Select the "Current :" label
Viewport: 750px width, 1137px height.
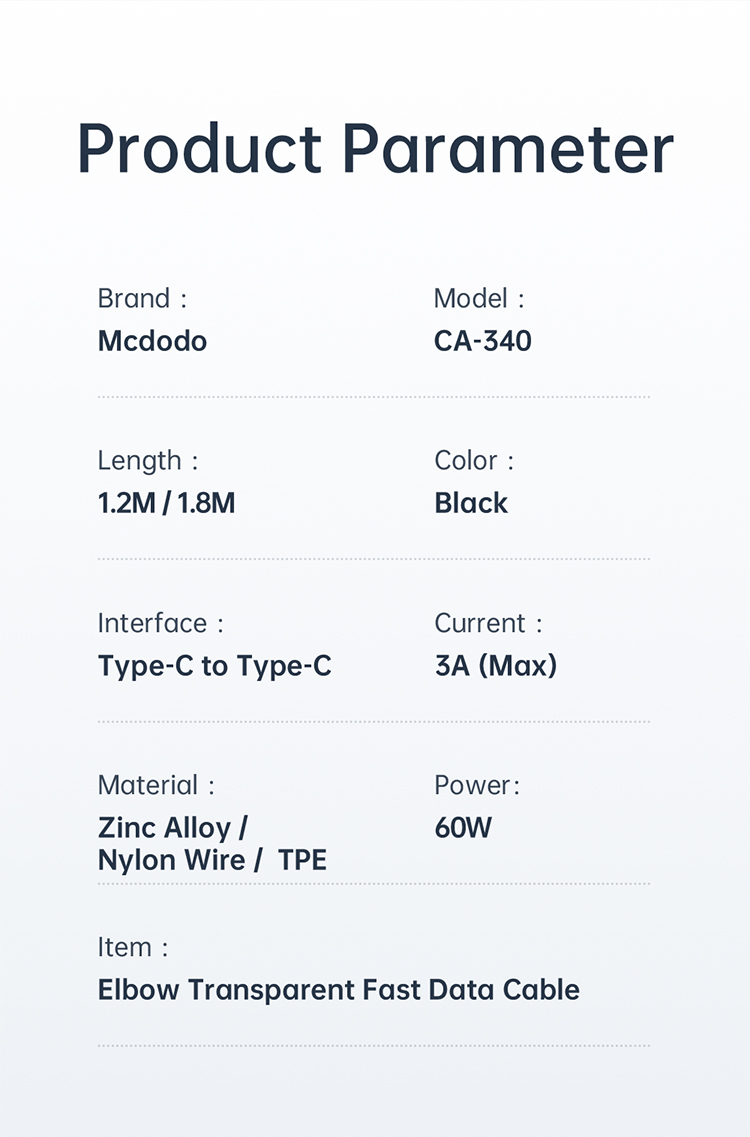pos(488,623)
